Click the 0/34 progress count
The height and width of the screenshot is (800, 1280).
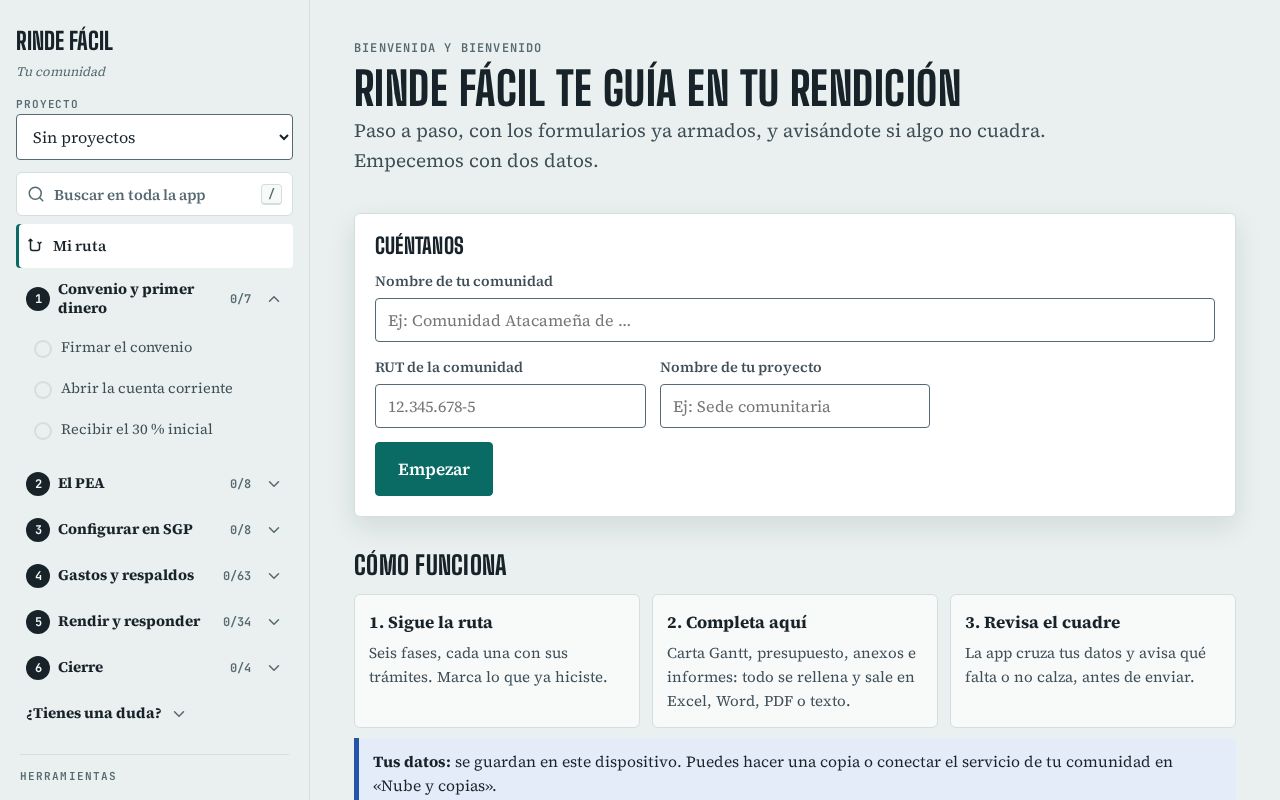(x=237, y=622)
